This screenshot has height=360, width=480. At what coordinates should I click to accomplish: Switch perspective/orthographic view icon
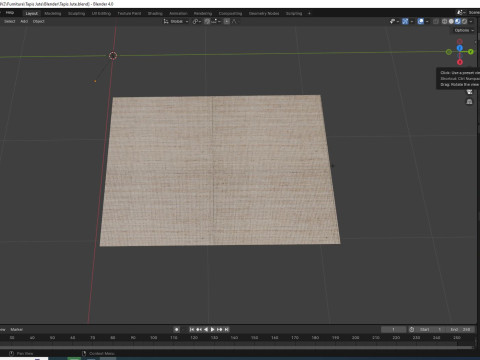point(469,102)
